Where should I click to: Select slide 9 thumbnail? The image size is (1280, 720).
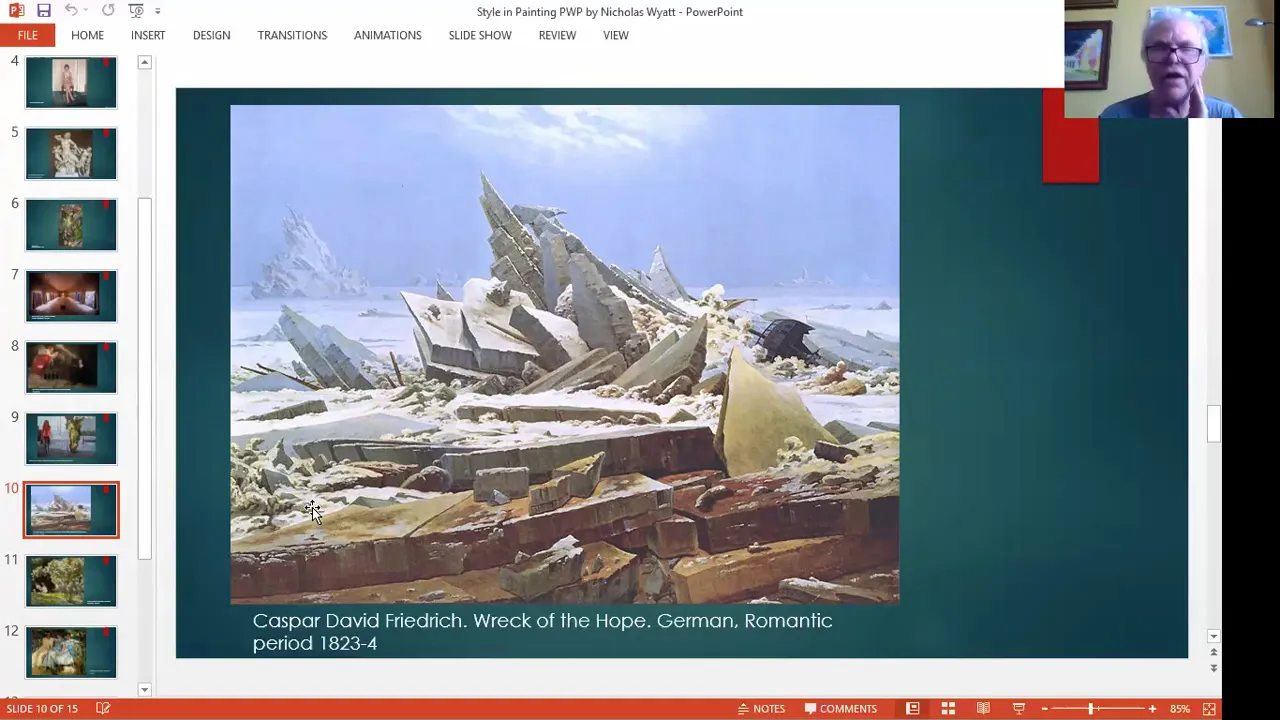(71, 439)
